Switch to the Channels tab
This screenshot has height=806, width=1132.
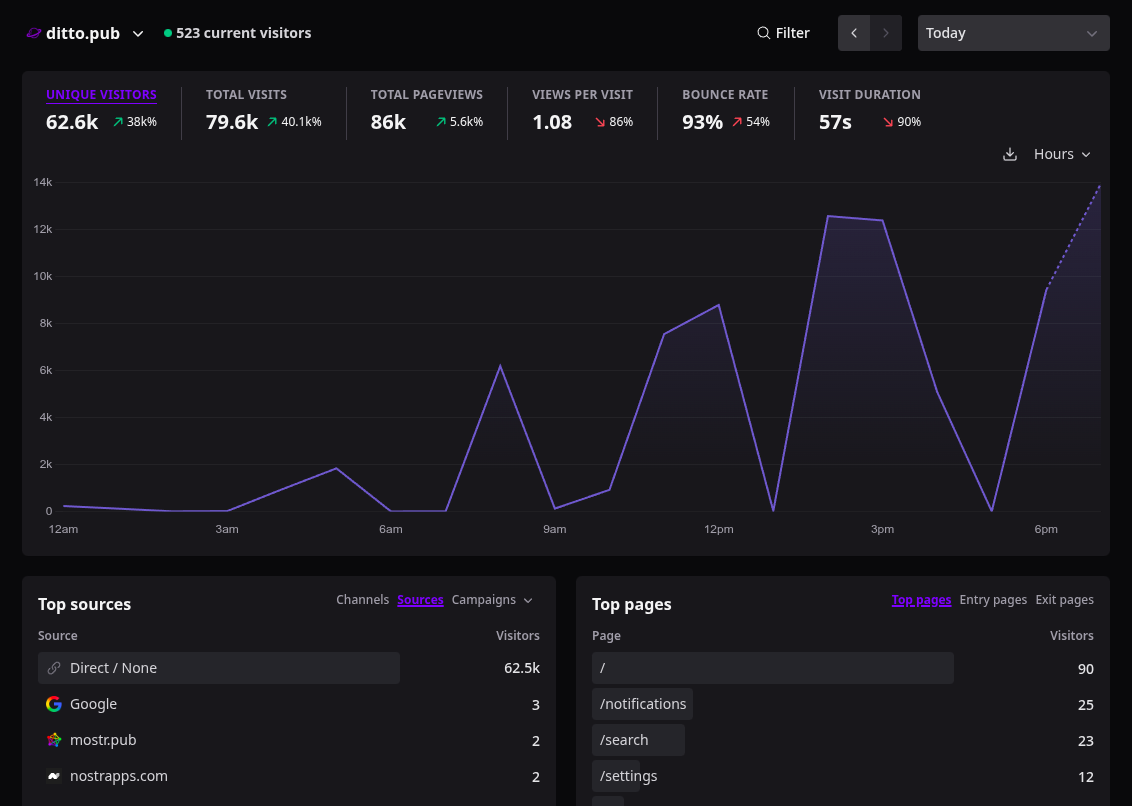pyautogui.click(x=362, y=600)
